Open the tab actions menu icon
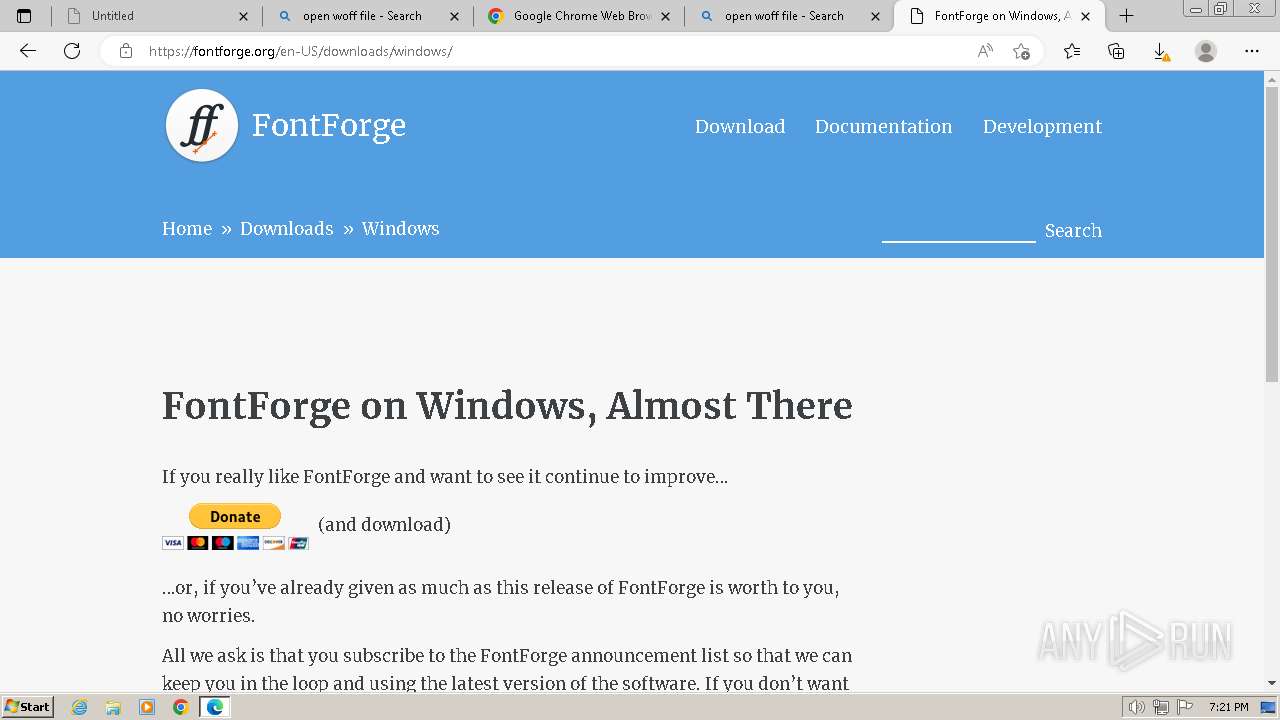The image size is (1280, 720). (24, 16)
